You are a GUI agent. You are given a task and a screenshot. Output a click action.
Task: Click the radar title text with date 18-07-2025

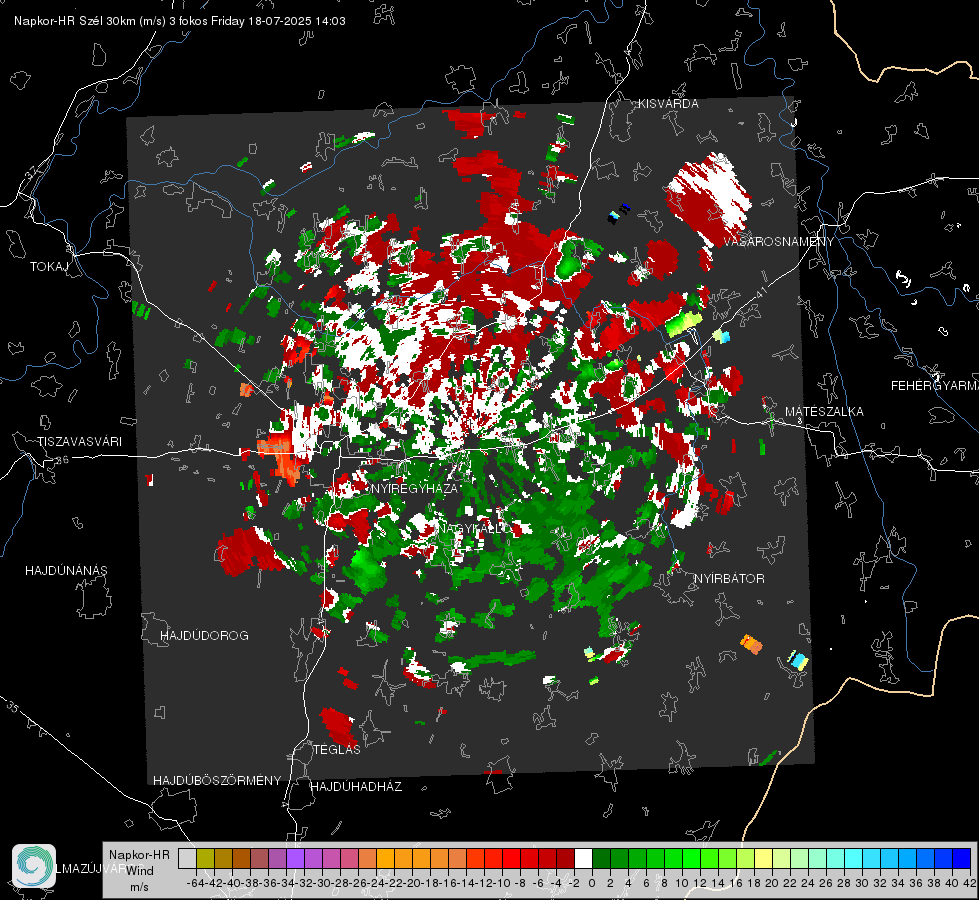coord(180,21)
